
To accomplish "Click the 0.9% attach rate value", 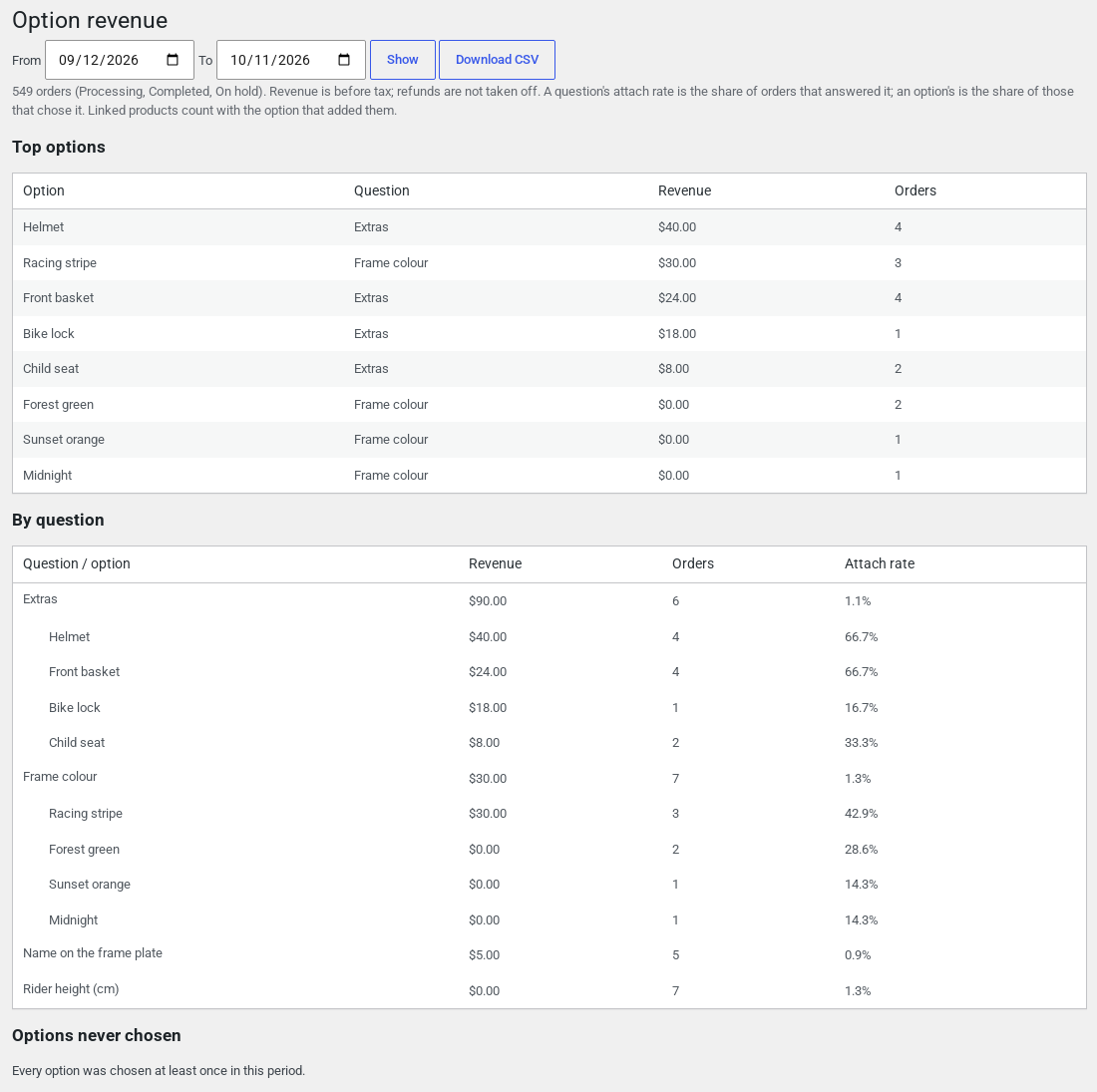I will pyautogui.click(x=858, y=955).
